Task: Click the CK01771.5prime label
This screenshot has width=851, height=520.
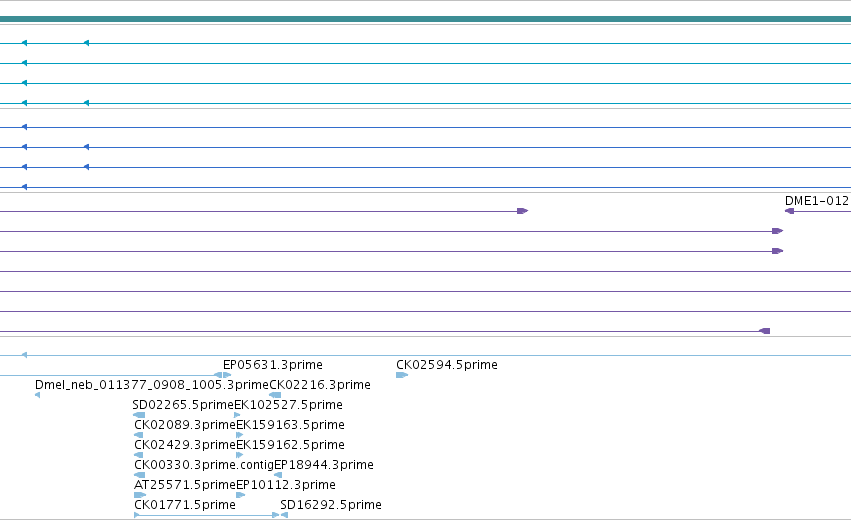Action: pyautogui.click(x=185, y=505)
